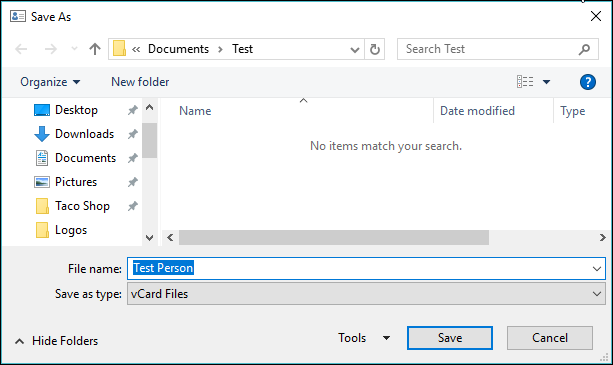Change view with the view icon
The width and height of the screenshot is (613, 365).
tap(525, 82)
